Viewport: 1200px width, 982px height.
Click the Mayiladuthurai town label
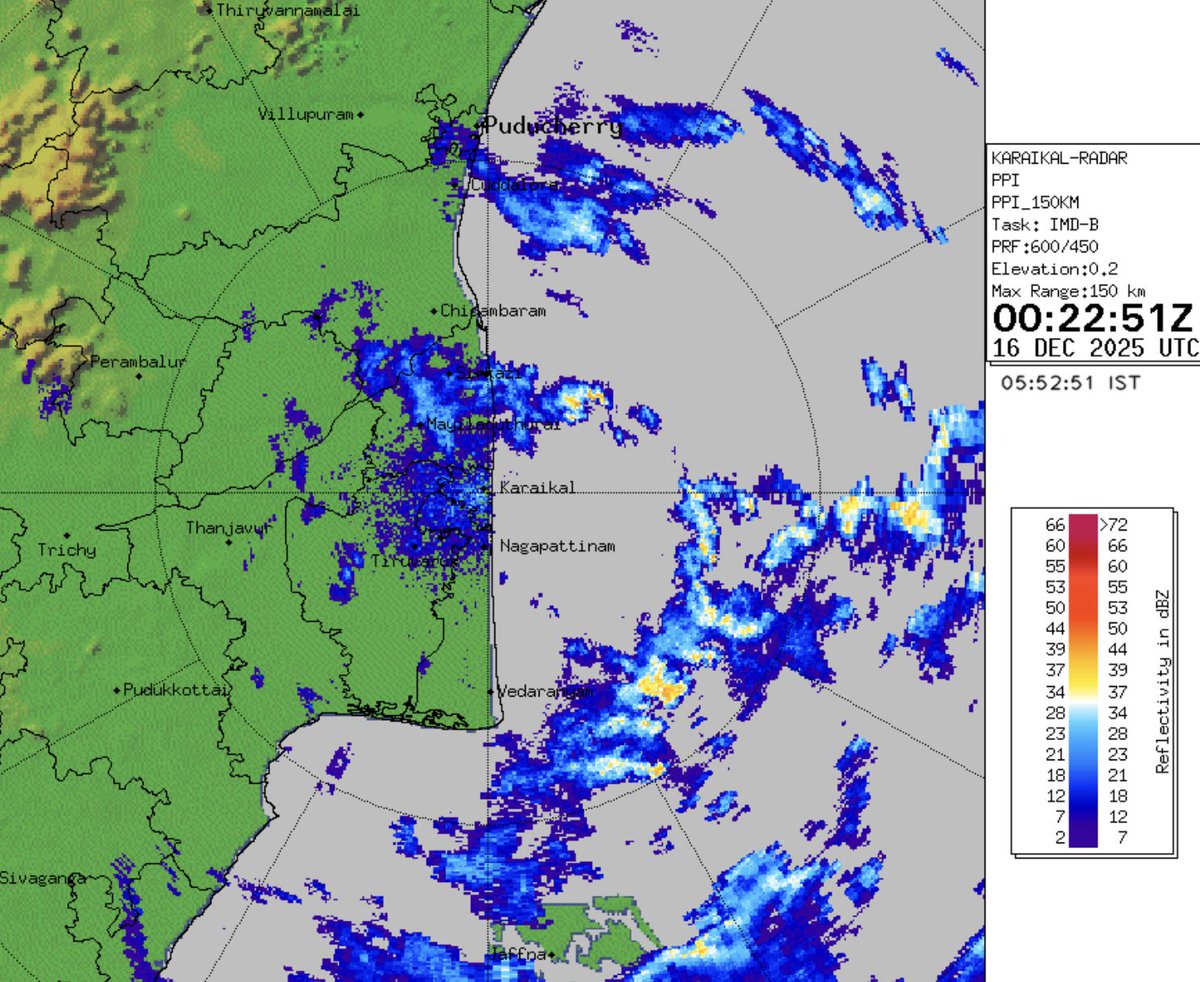pyautogui.click(x=493, y=424)
